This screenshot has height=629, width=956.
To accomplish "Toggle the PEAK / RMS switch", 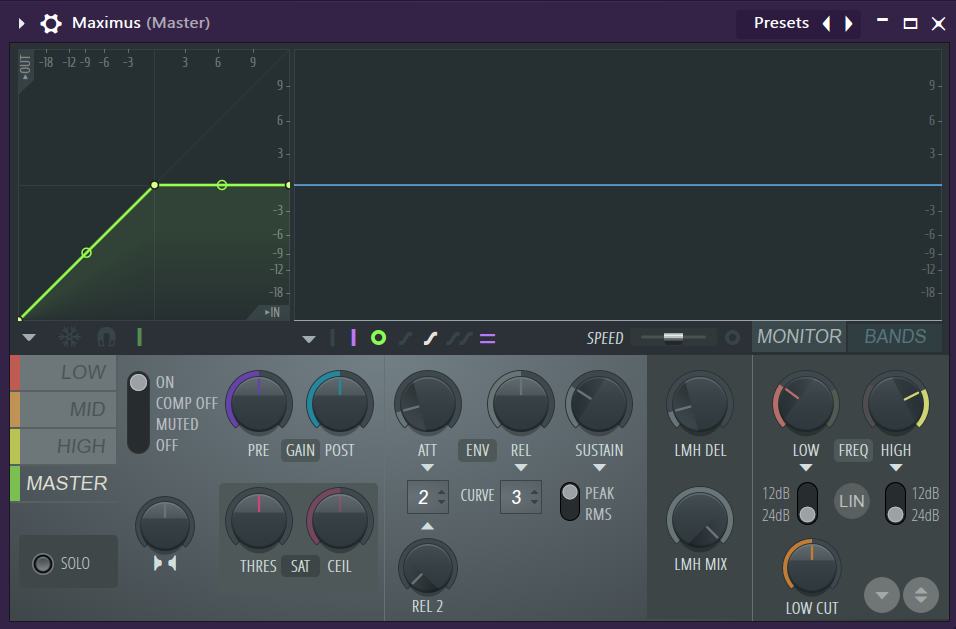I will (569, 502).
